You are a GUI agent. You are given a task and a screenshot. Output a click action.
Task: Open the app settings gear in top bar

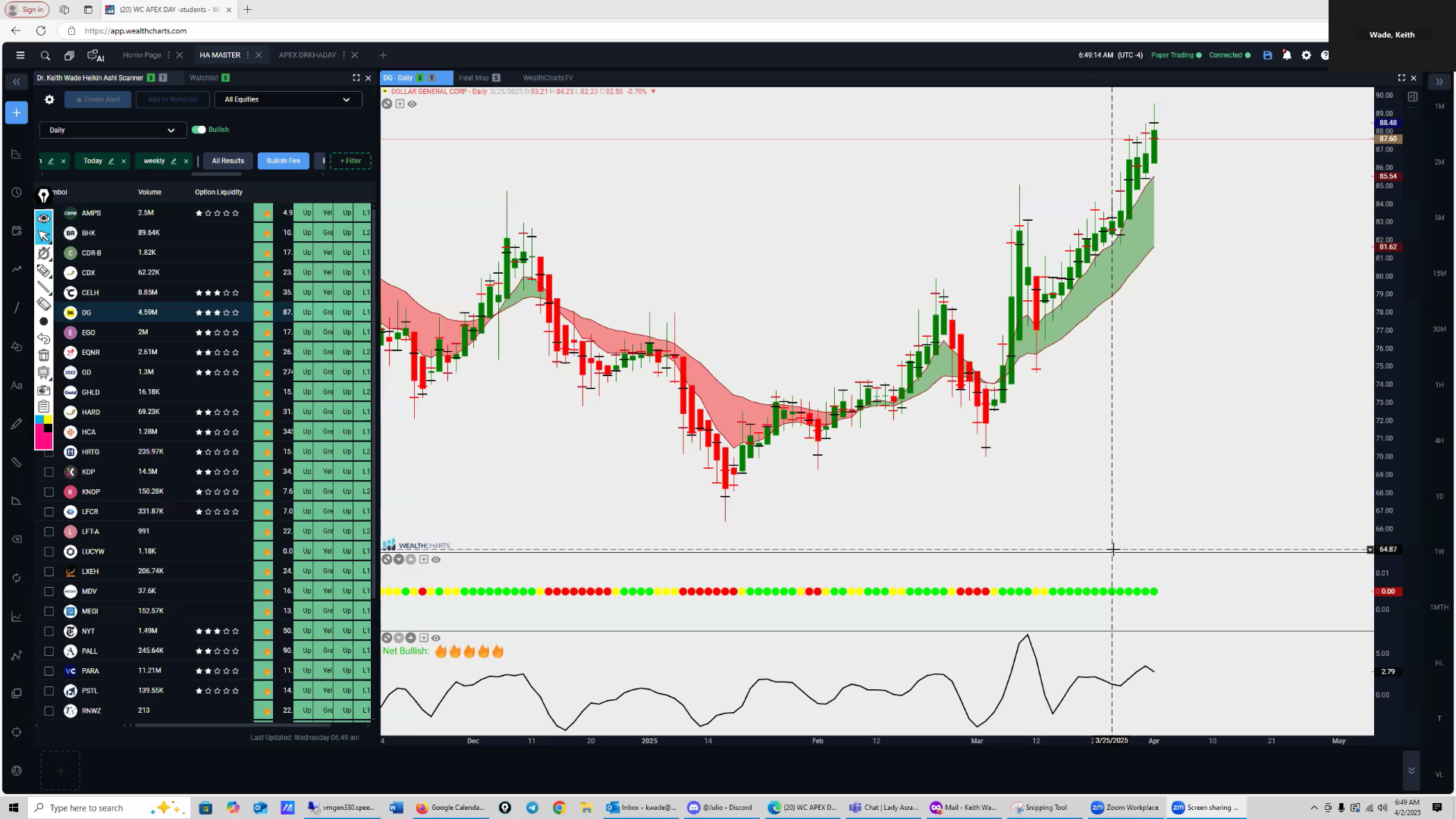pos(1306,55)
